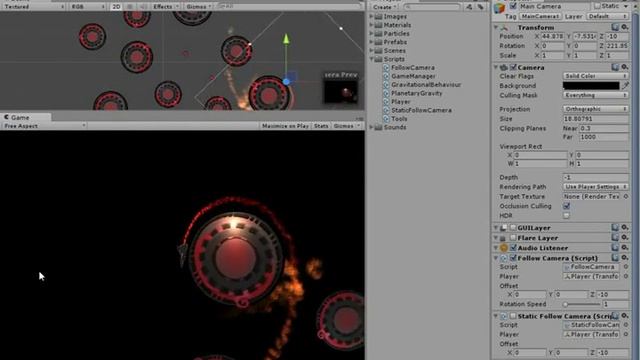Image resolution: width=640 pixels, height=360 pixels.
Task: Open the GUILayer component gear menu
Action: (x=624, y=227)
